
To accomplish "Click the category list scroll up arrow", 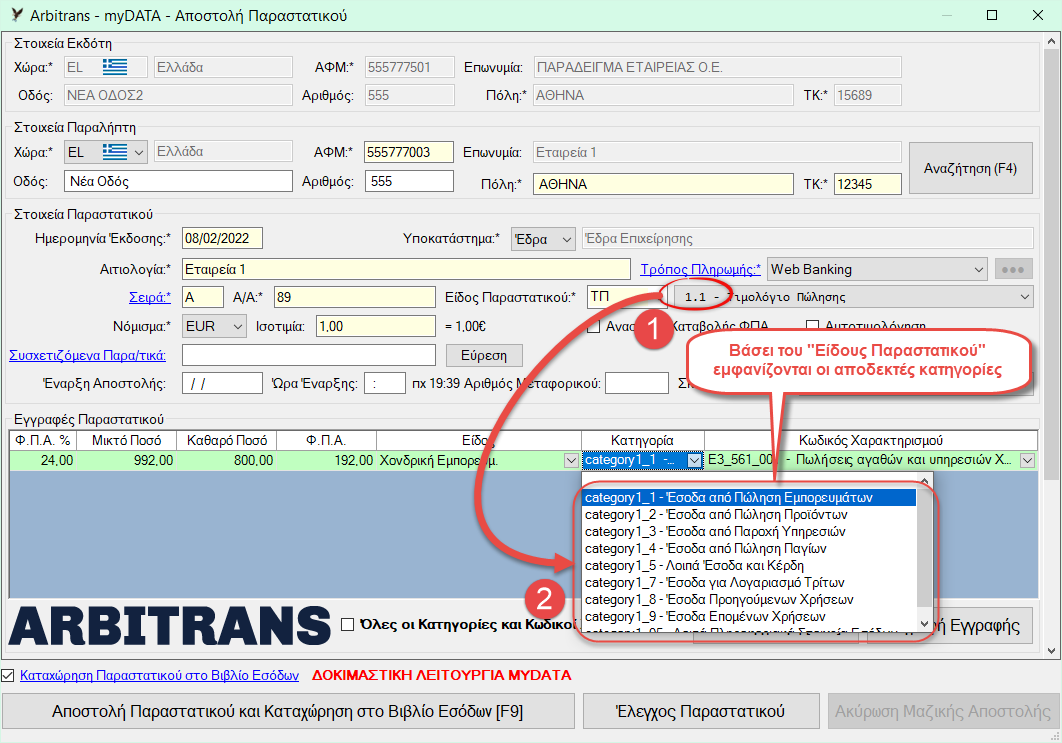I will [925, 481].
